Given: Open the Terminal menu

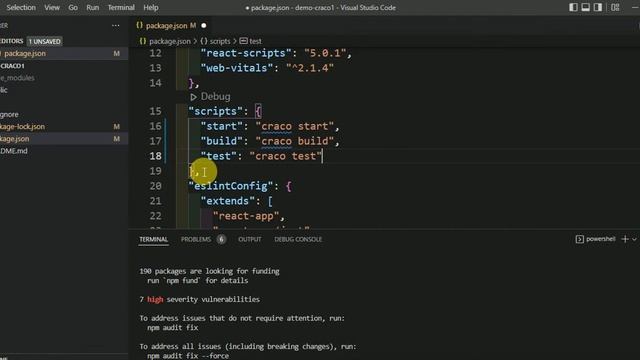Looking at the screenshot, I should click(x=121, y=7).
